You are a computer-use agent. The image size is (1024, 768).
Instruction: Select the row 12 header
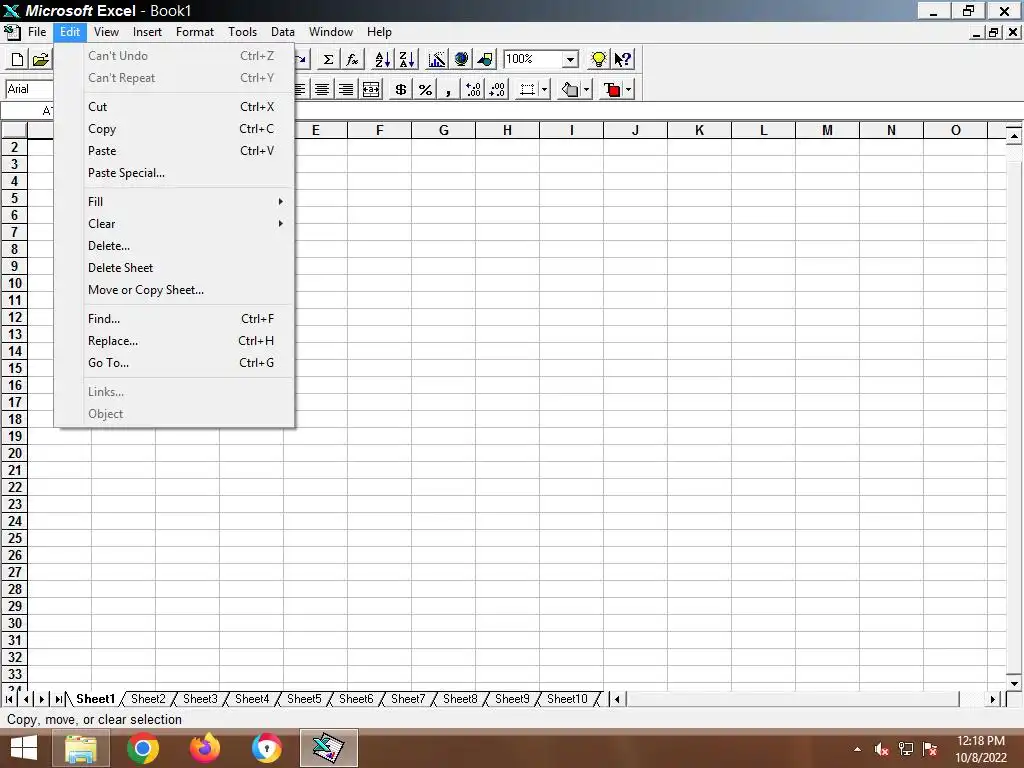pyautogui.click(x=14, y=317)
